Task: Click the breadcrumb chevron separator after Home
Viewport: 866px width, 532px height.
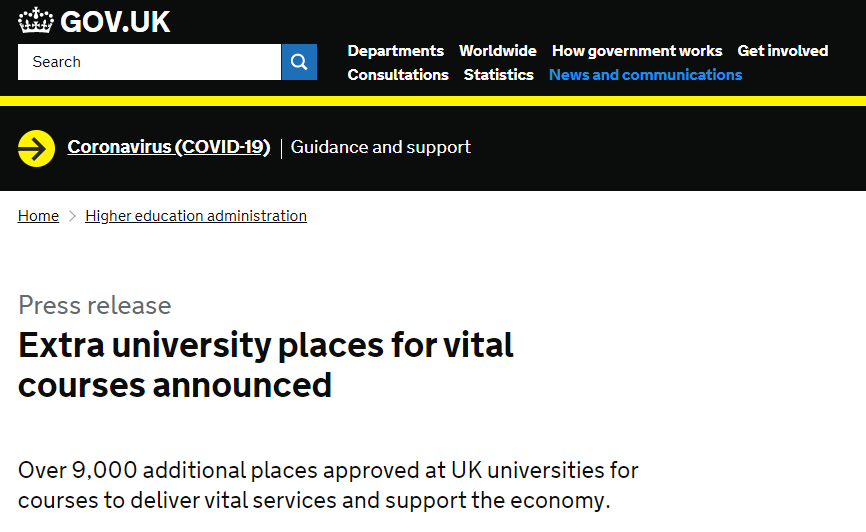Action: coord(72,216)
